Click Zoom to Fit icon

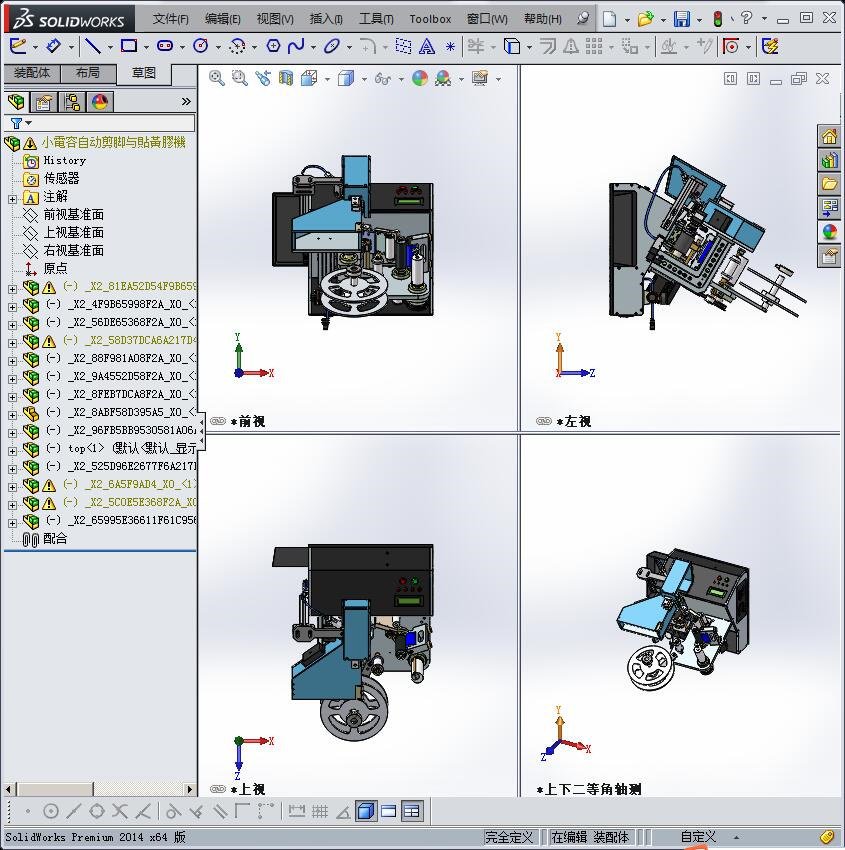coord(217,79)
